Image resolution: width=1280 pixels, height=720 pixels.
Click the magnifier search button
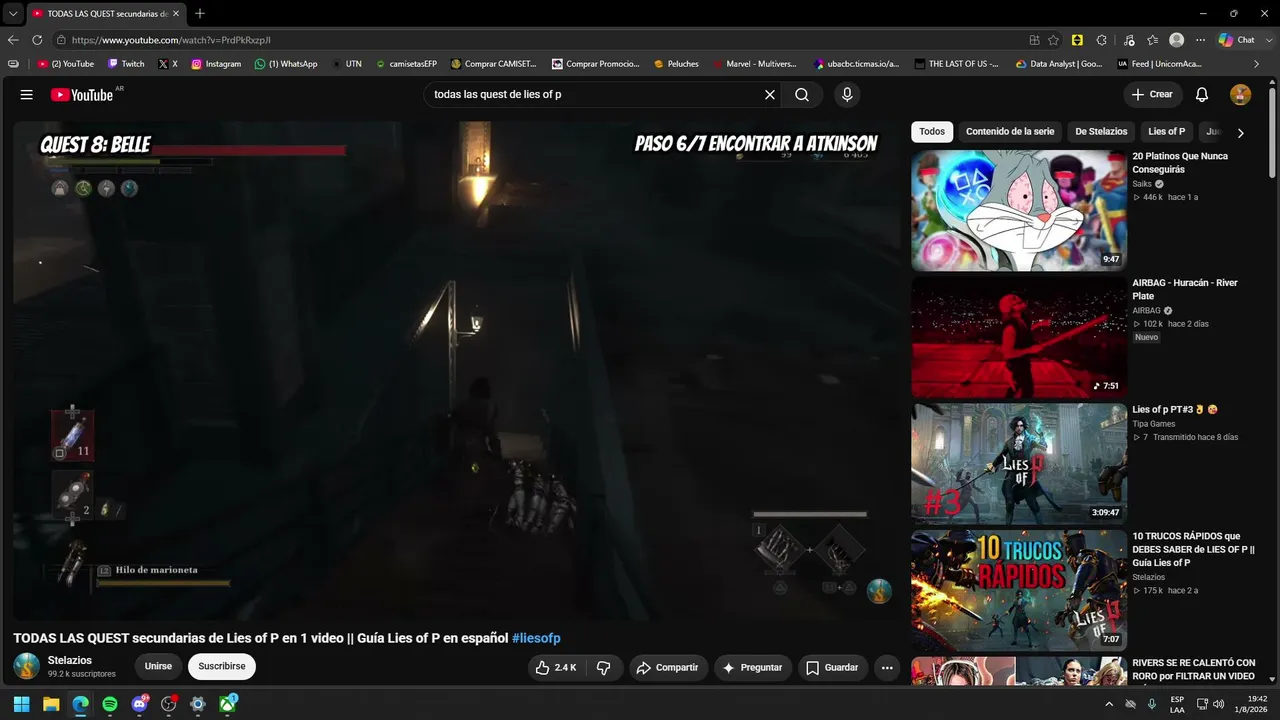pos(802,95)
